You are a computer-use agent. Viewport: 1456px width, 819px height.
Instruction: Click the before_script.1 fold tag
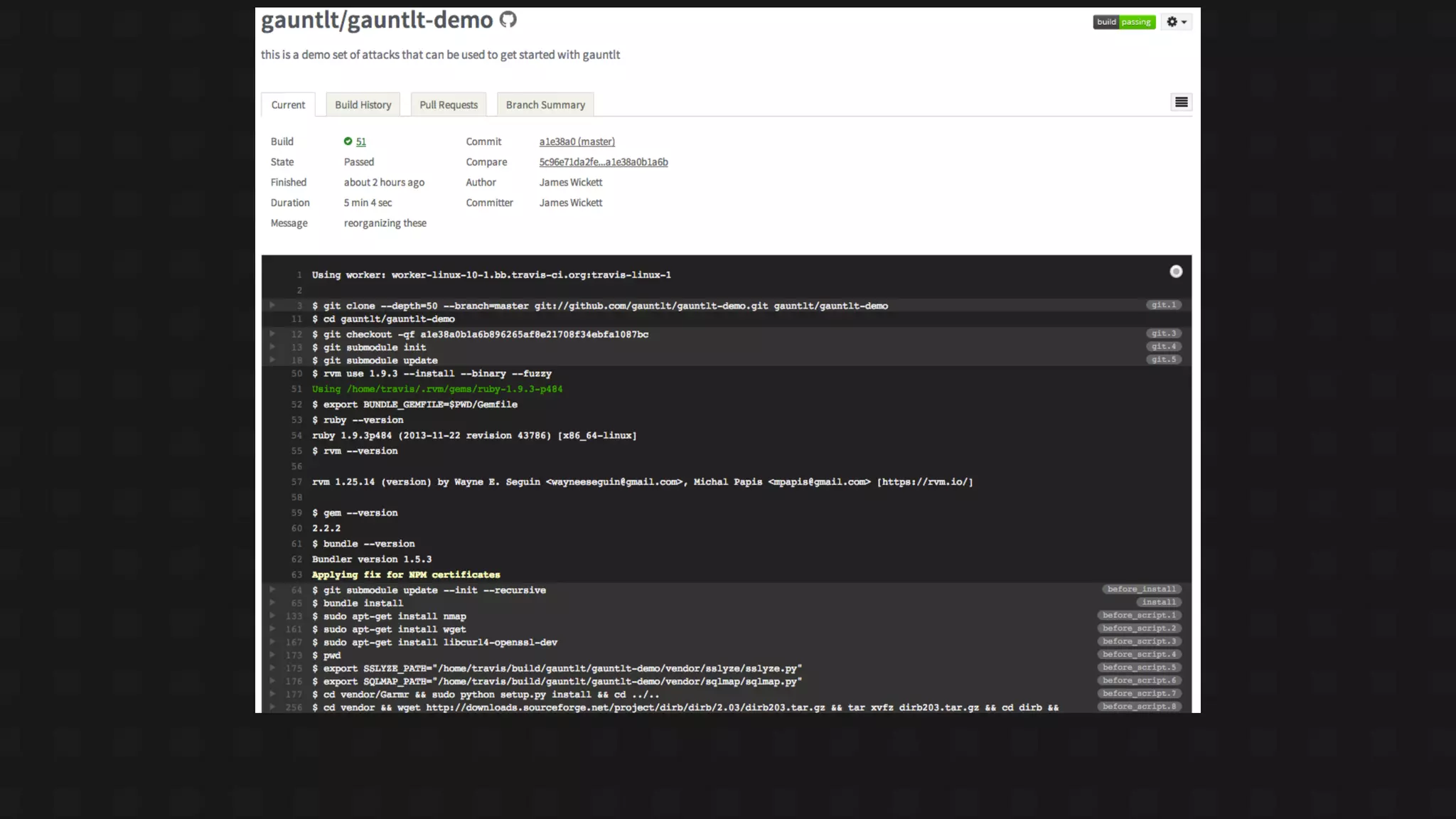1139,616
